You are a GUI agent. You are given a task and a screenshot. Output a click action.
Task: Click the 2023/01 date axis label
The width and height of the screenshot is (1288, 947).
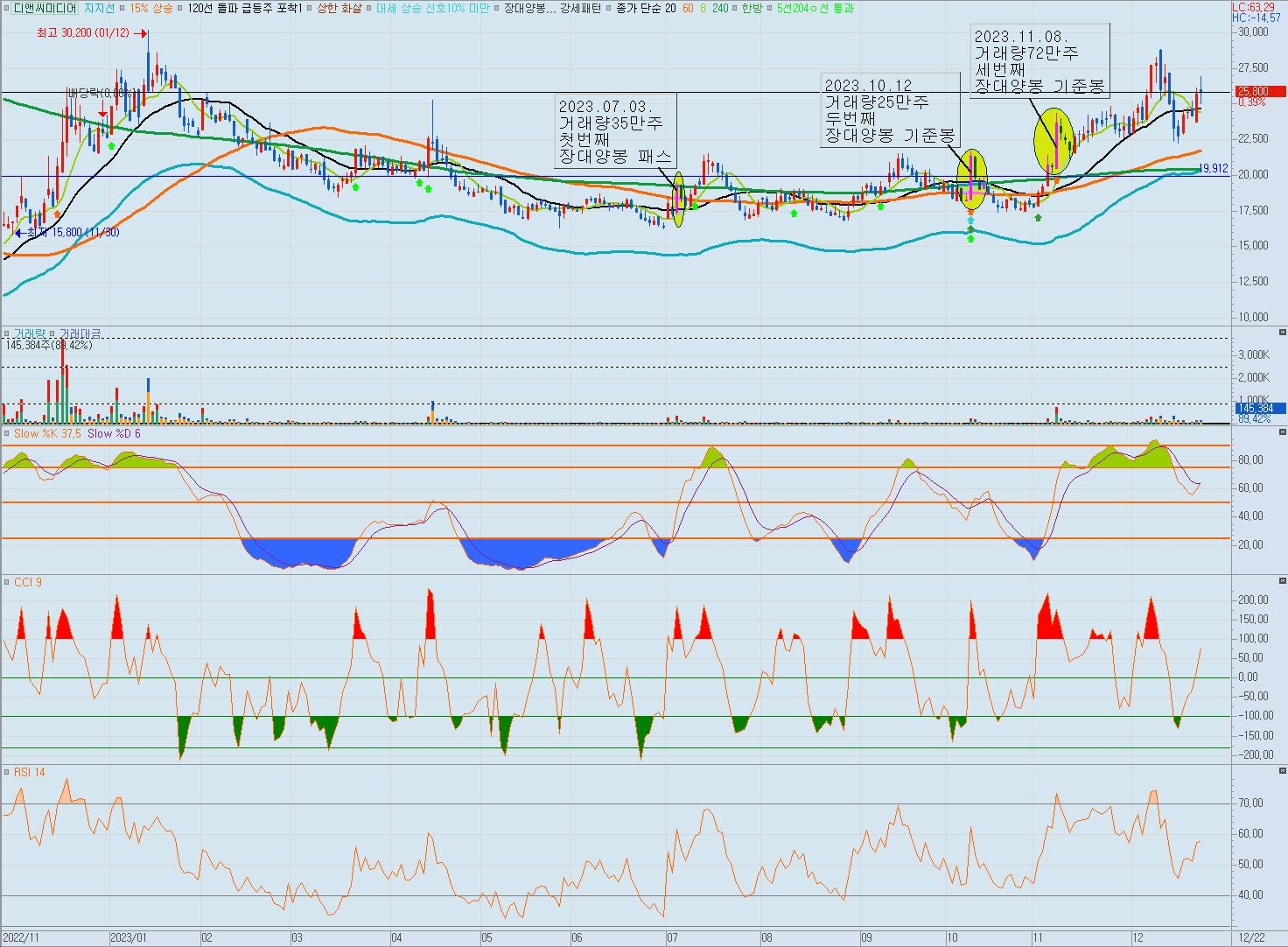click(128, 937)
